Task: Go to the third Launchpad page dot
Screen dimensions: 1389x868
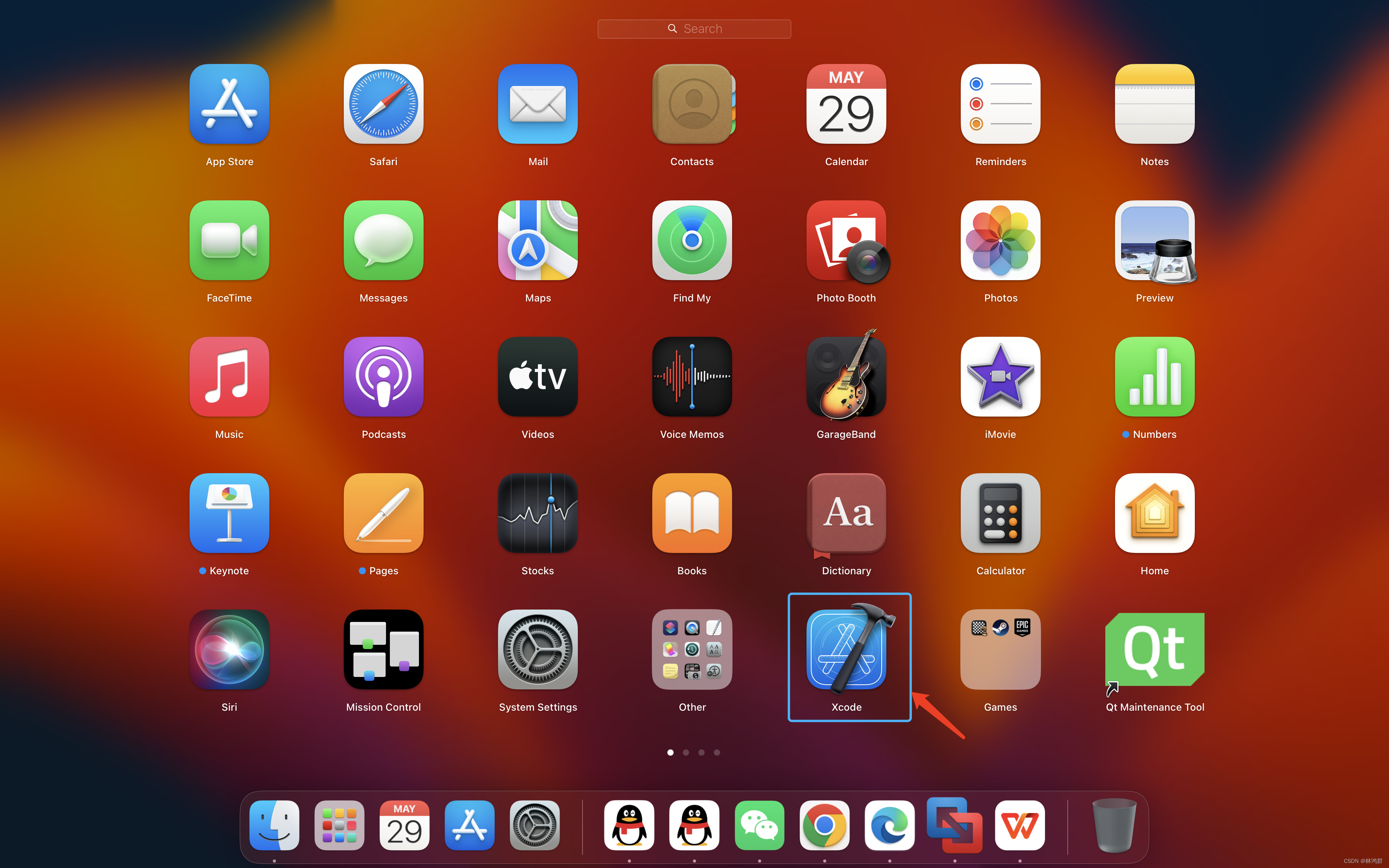Action: tap(701, 752)
